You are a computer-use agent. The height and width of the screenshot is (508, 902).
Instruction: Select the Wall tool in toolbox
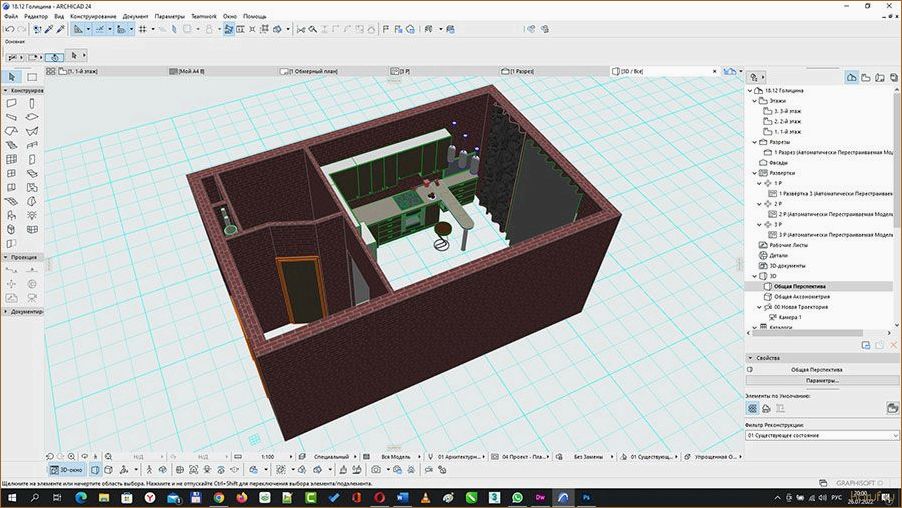tap(12, 103)
